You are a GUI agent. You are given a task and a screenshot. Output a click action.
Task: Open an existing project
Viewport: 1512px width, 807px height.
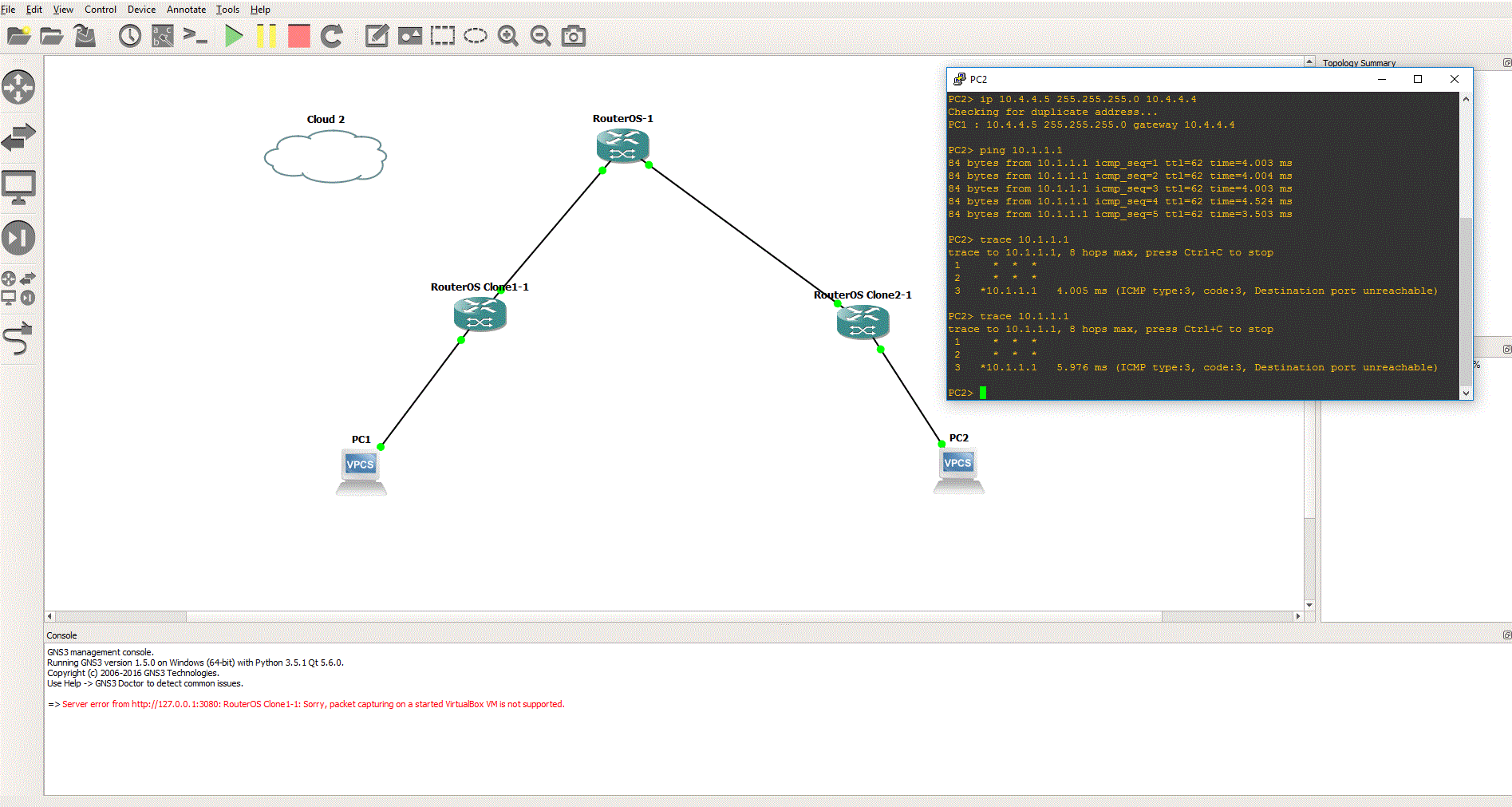pyautogui.click(x=52, y=36)
